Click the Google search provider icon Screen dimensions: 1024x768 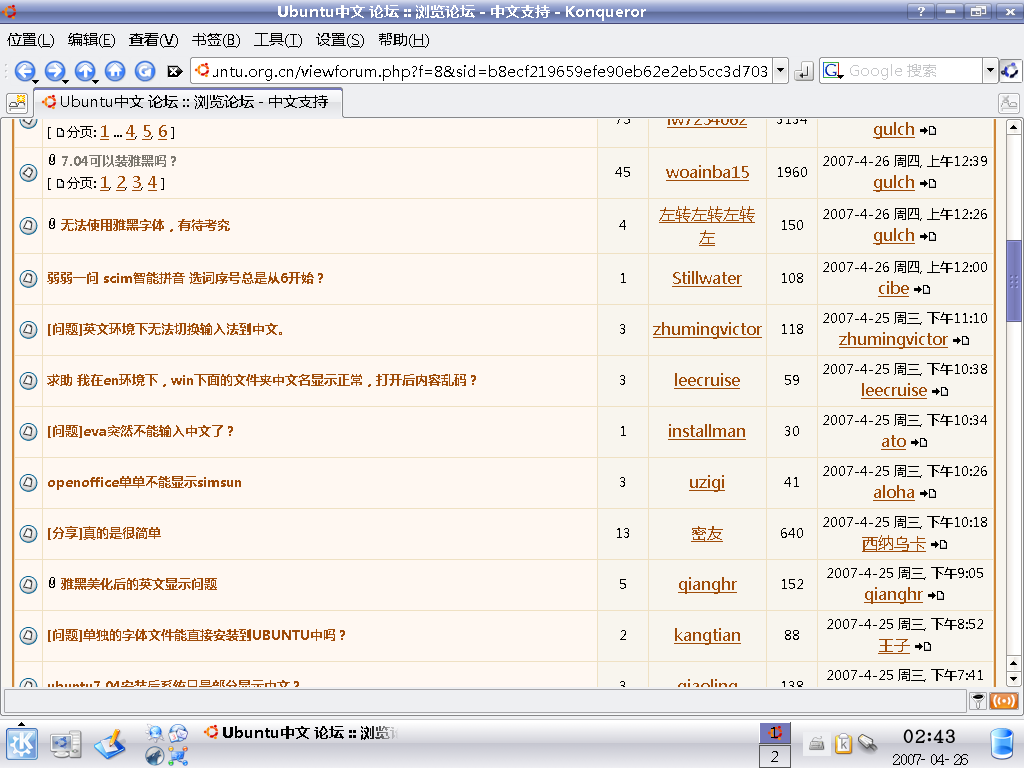pyautogui.click(x=833, y=71)
